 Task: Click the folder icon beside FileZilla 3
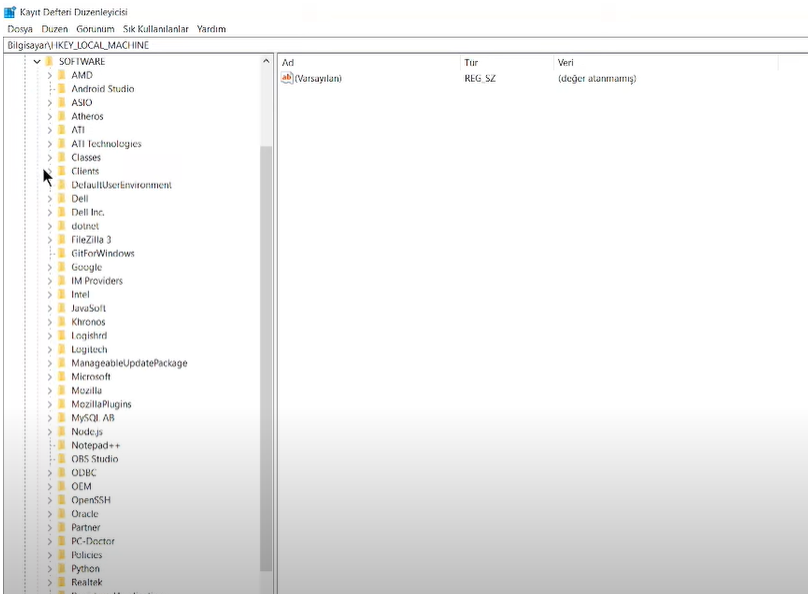(61, 240)
